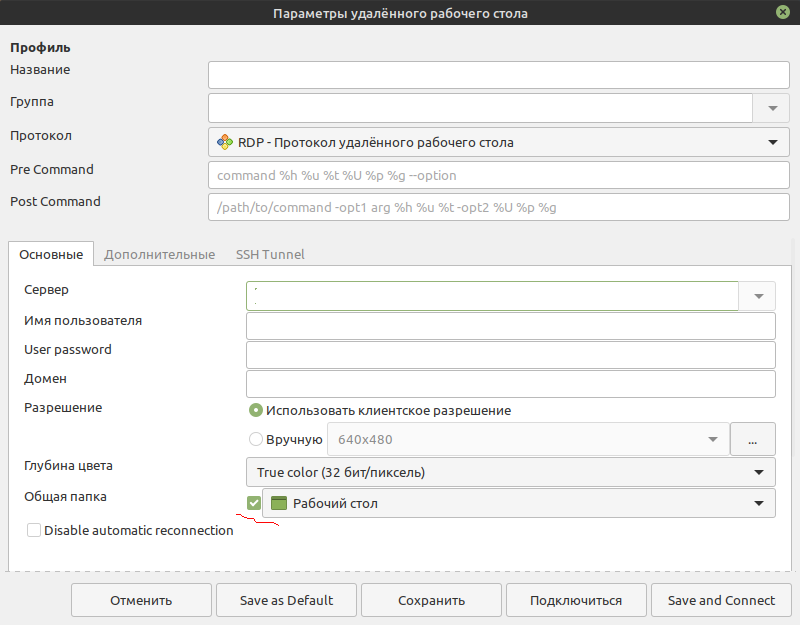This screenshot has height=625, width=800.
Task: Enable Disable automatic reconnection checkbox
Action: [x=34, y=530]
